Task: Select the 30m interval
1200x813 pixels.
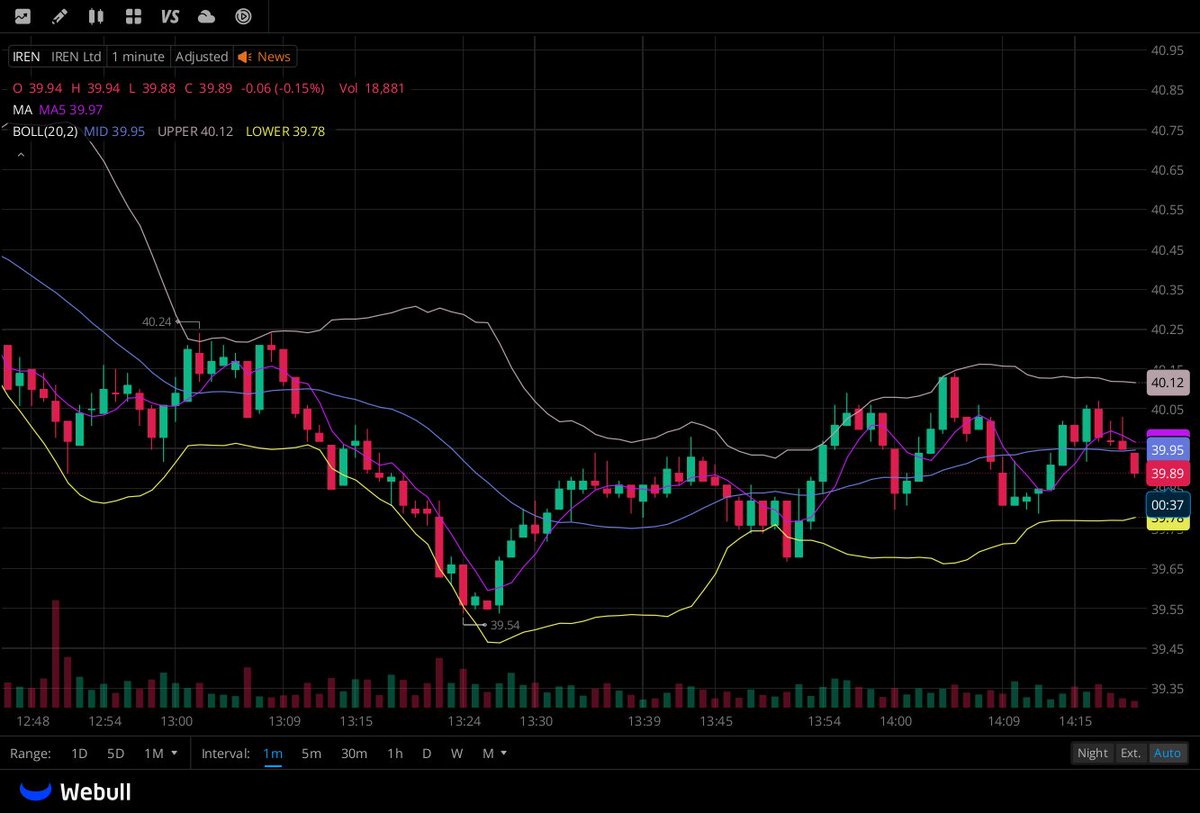Action: point(354,753)
